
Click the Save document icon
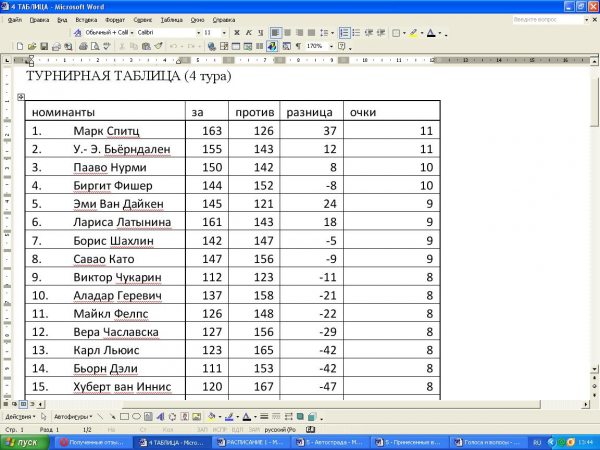pos(46,46)
